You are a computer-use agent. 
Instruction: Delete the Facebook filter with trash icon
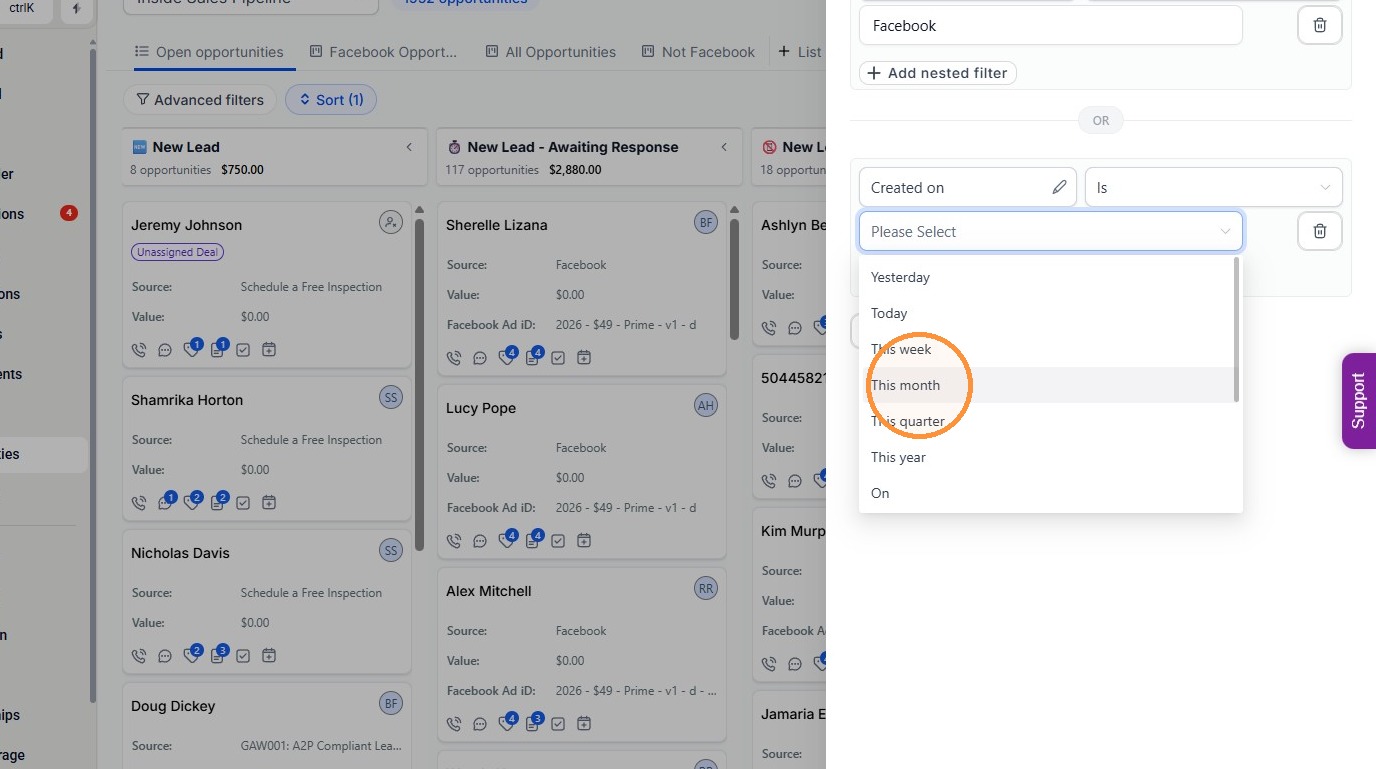tap(1319, 25)
